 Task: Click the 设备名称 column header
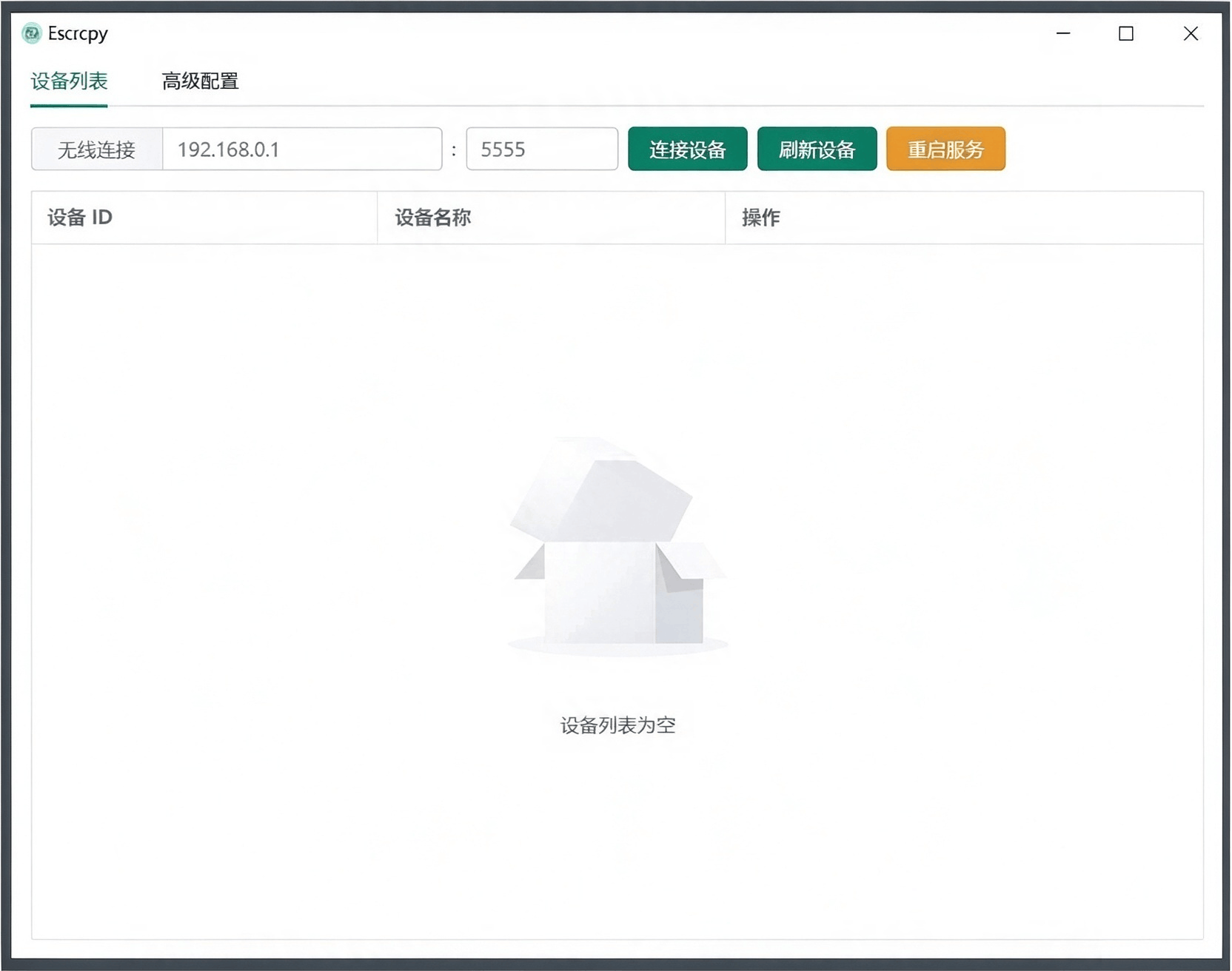click(x=552, y=218)
